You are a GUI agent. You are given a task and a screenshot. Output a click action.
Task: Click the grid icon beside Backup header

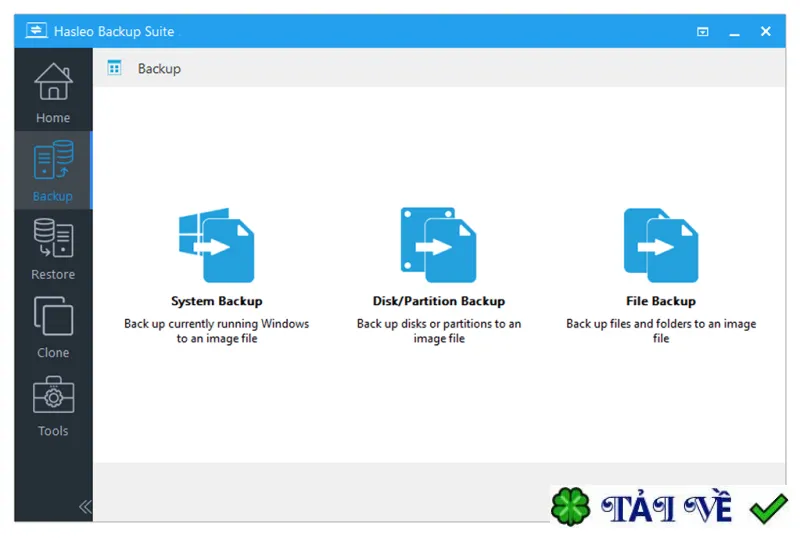coord(114,68)
